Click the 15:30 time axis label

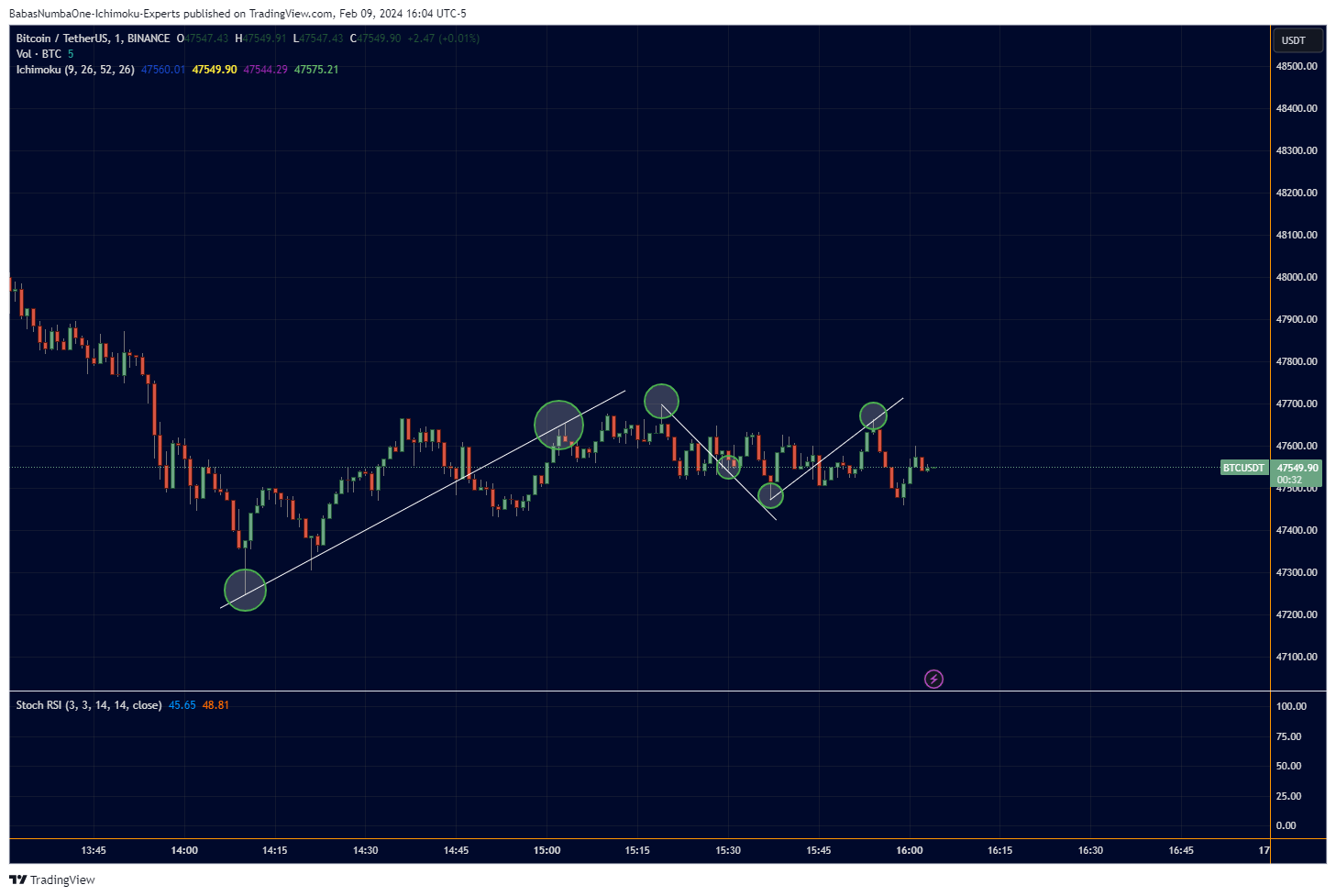click(x=728, y=850)
